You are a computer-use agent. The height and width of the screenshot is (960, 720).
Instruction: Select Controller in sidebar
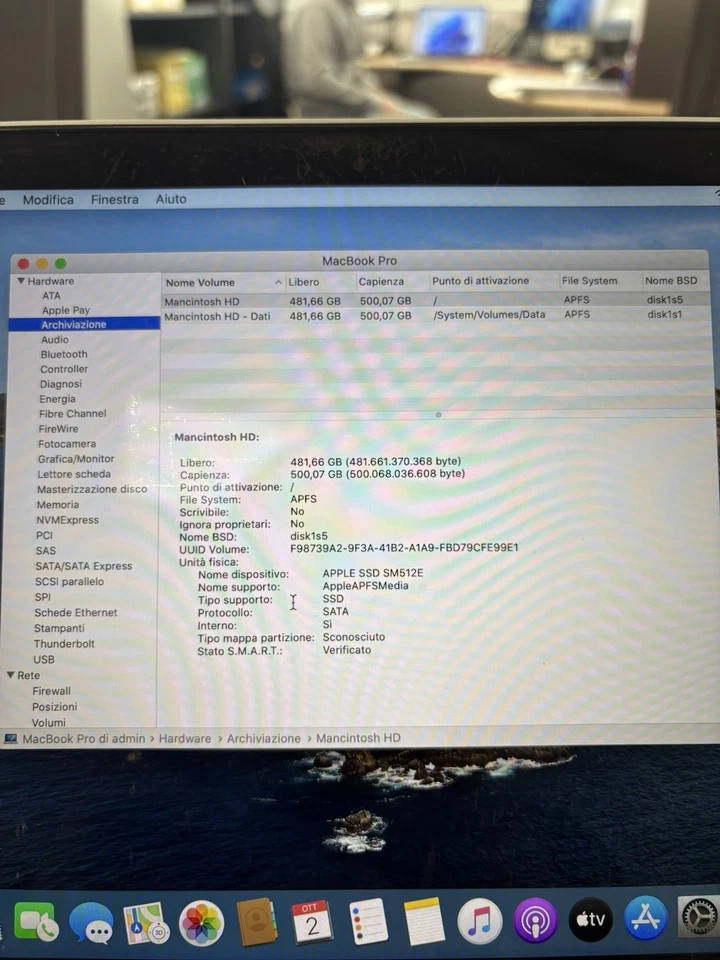tap(64, 369)
